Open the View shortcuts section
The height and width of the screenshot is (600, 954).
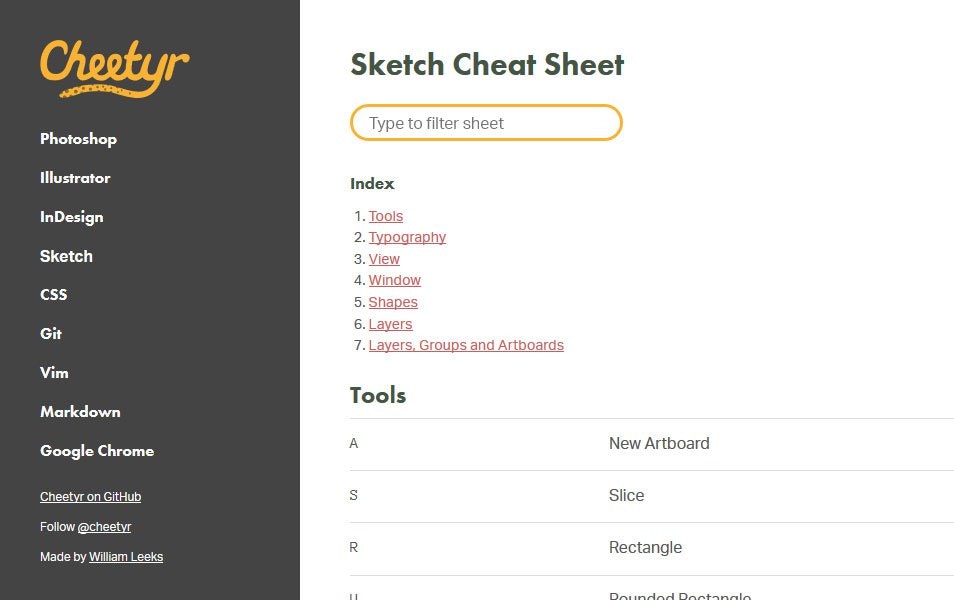tap(384, 259)
